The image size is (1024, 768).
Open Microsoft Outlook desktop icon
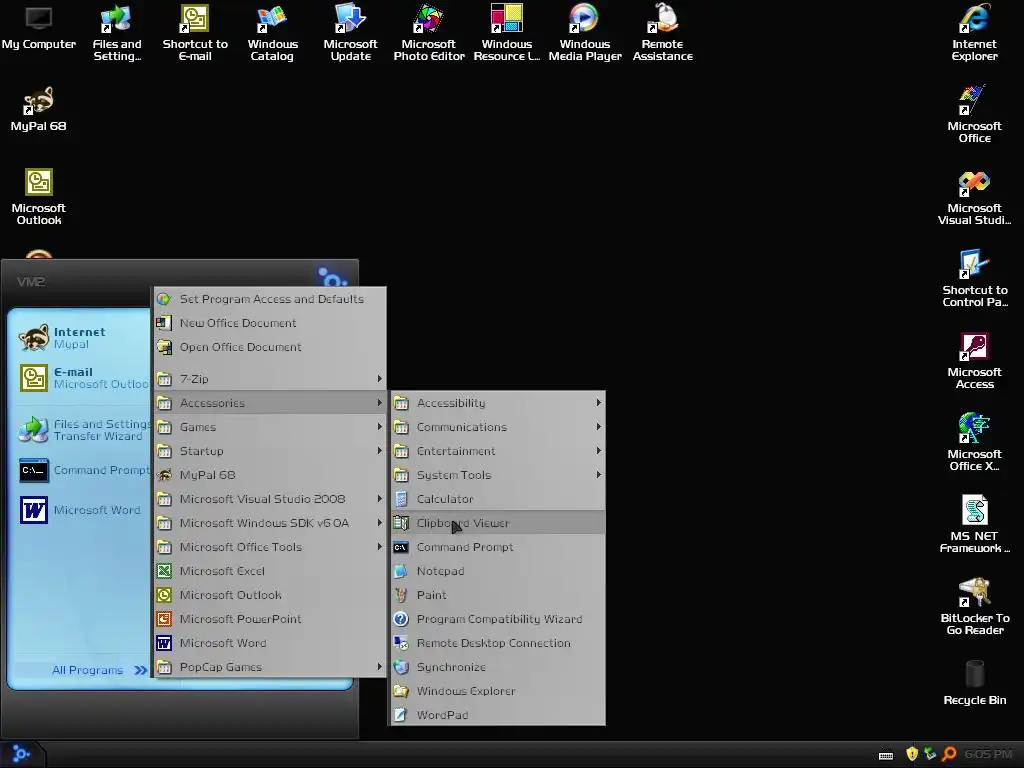point(39,197)
